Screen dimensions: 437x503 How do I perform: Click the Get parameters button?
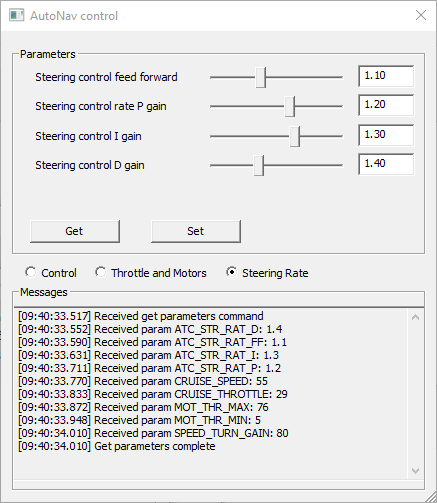point(75,231)
